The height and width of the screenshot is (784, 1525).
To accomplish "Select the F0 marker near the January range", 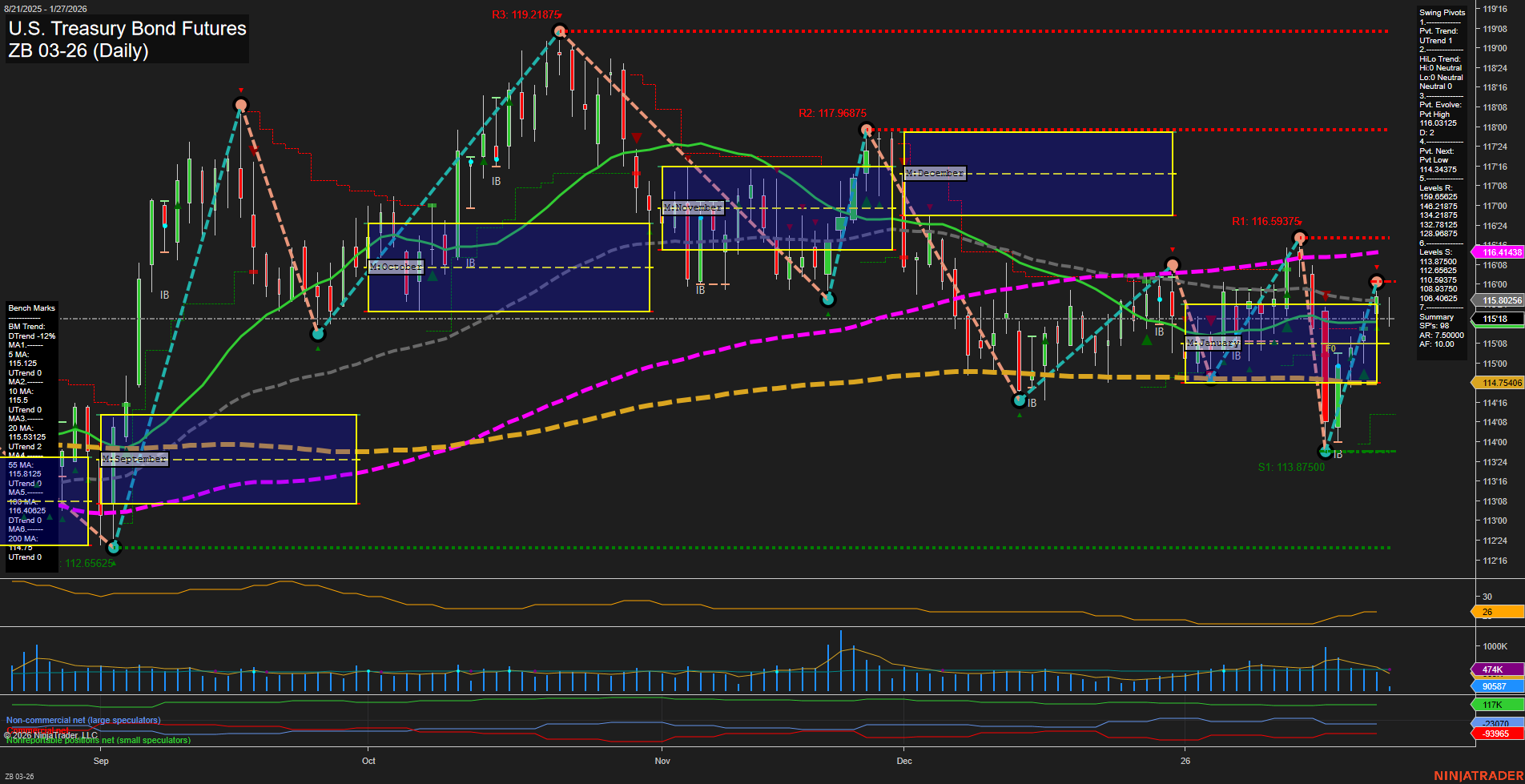I will pyautogui.click(x=1330, y=348).
